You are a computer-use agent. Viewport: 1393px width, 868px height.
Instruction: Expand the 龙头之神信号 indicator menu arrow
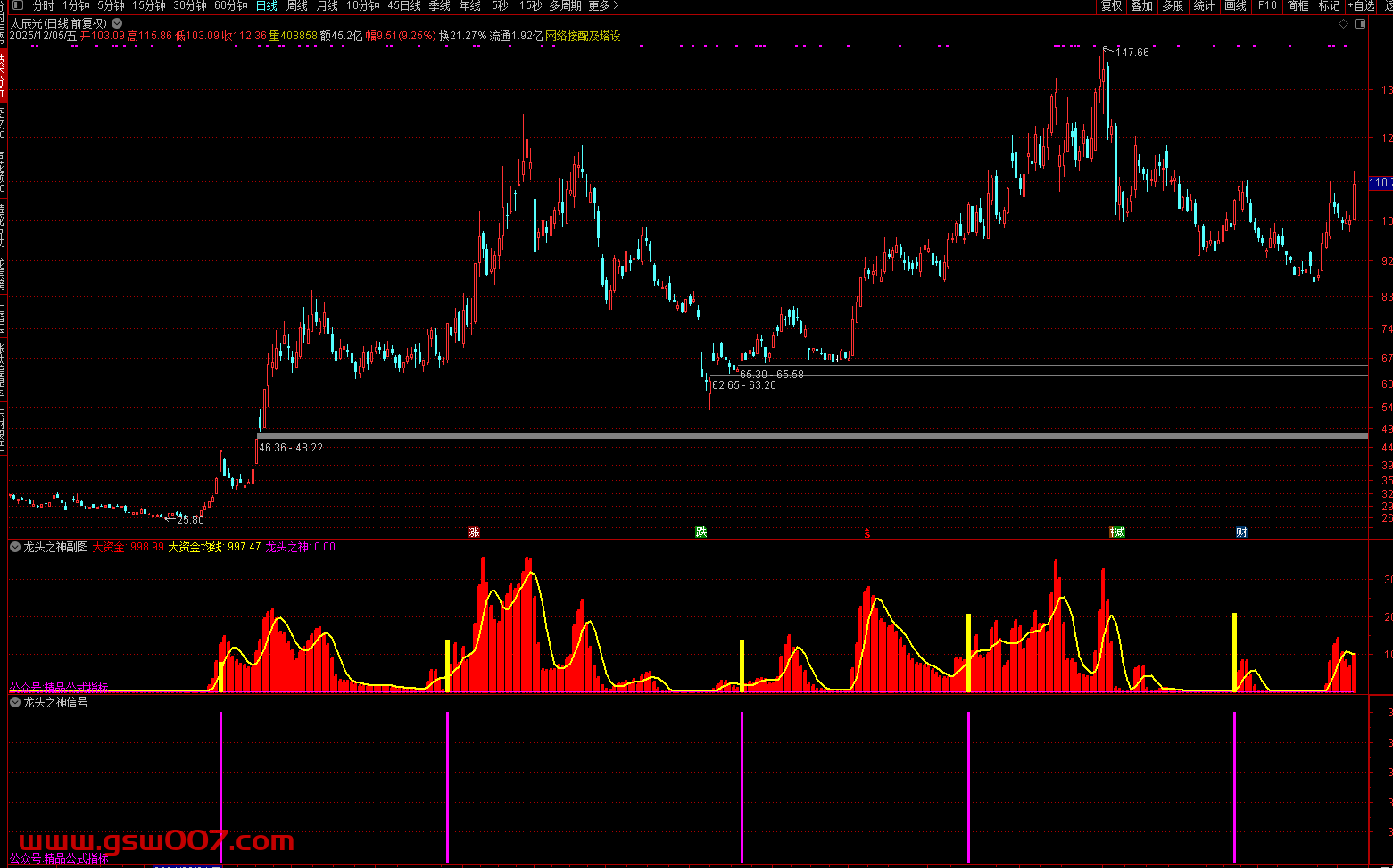[x=15, y=703]
